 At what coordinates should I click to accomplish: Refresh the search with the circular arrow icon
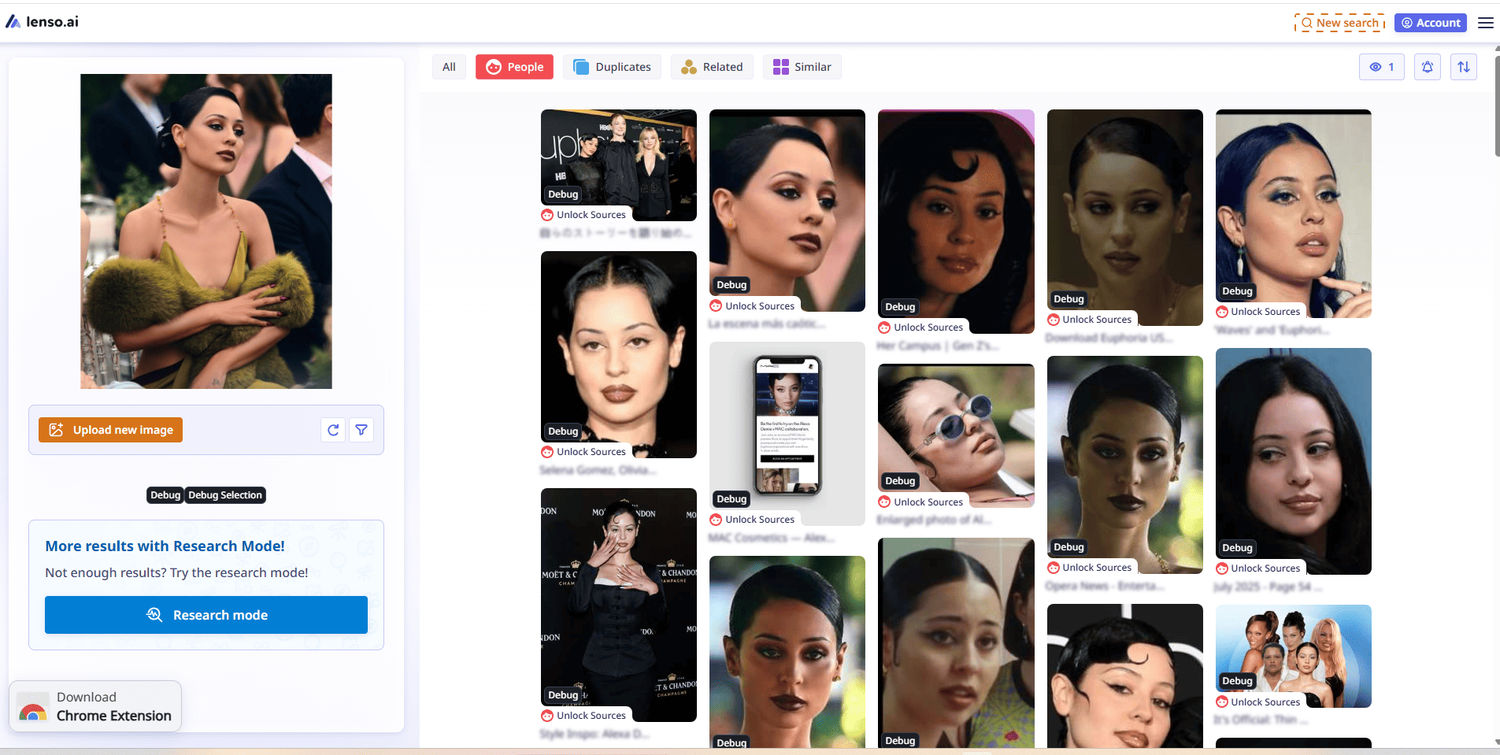point(332,429)
